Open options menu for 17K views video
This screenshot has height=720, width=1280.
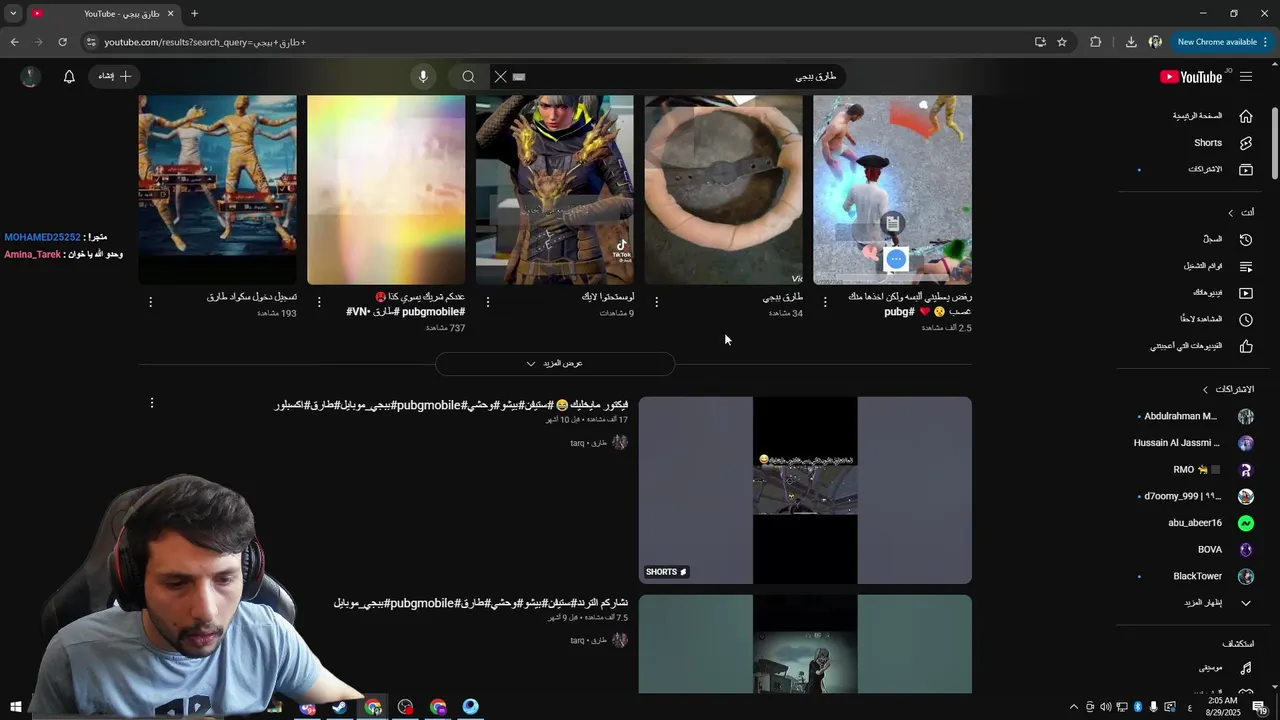[x=152, y=403]
